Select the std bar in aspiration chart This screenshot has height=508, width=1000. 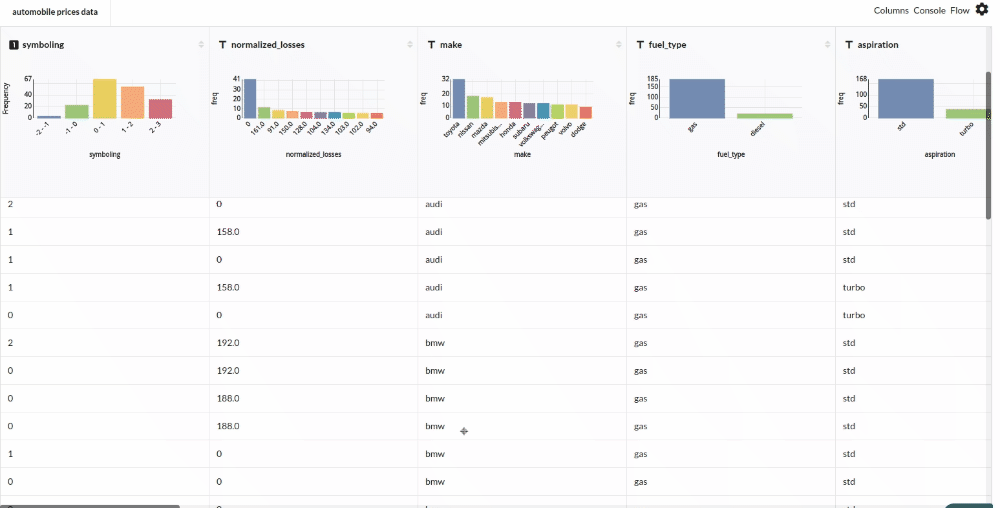pos(906,99)
